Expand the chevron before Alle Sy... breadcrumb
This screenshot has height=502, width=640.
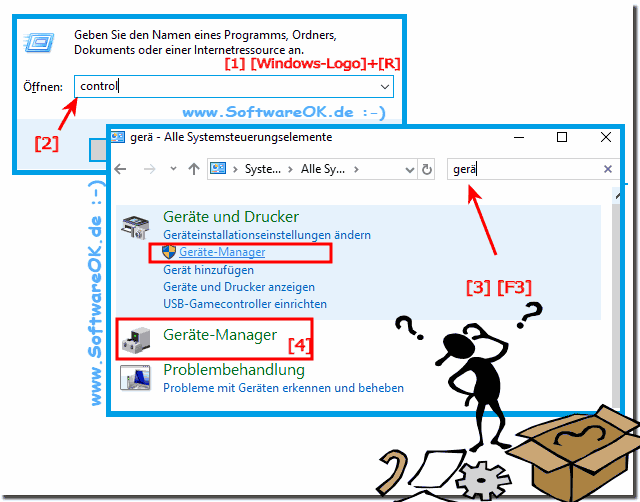(x=291, y=169)
